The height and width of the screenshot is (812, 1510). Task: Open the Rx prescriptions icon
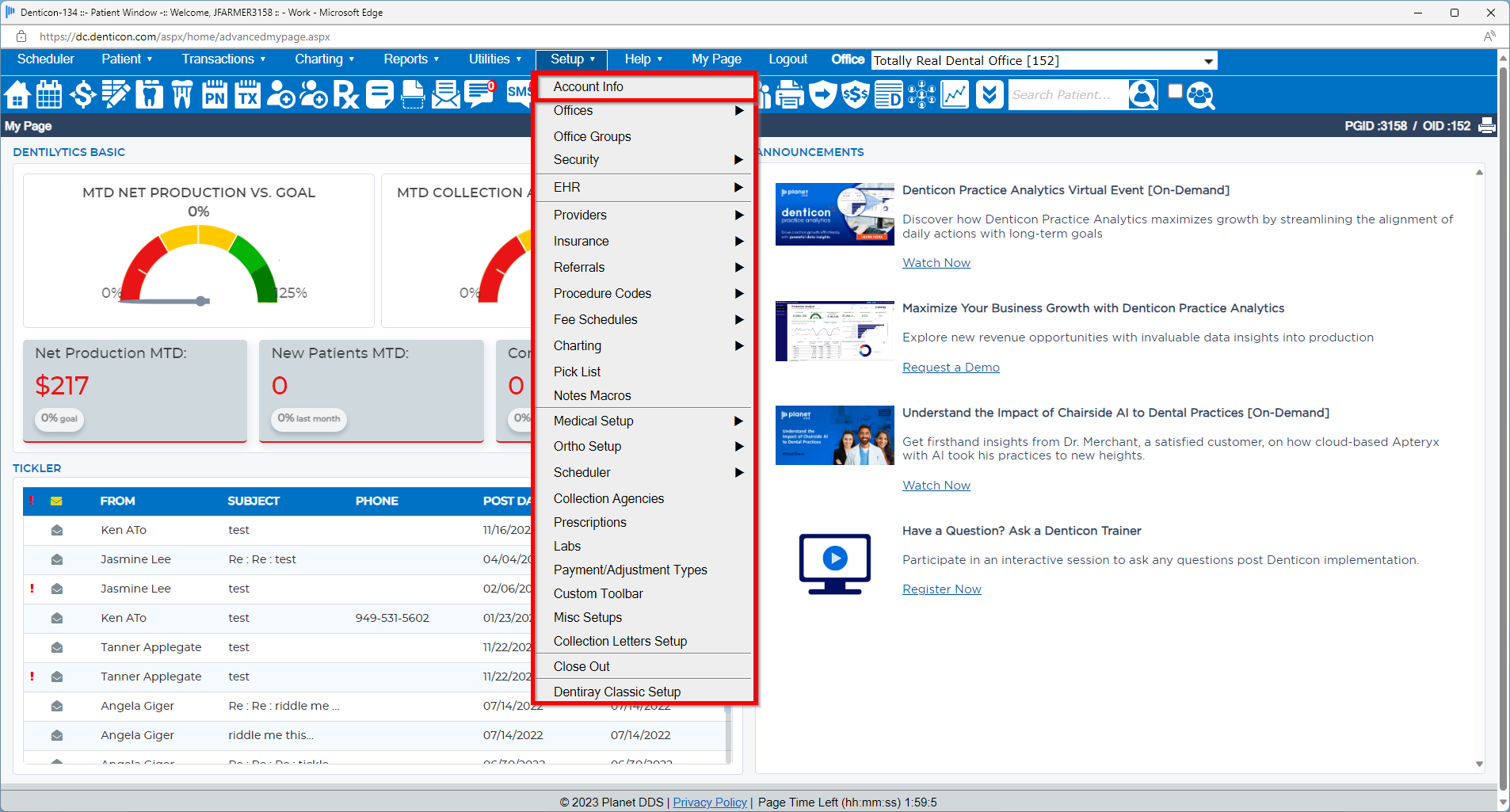[346, 94]
